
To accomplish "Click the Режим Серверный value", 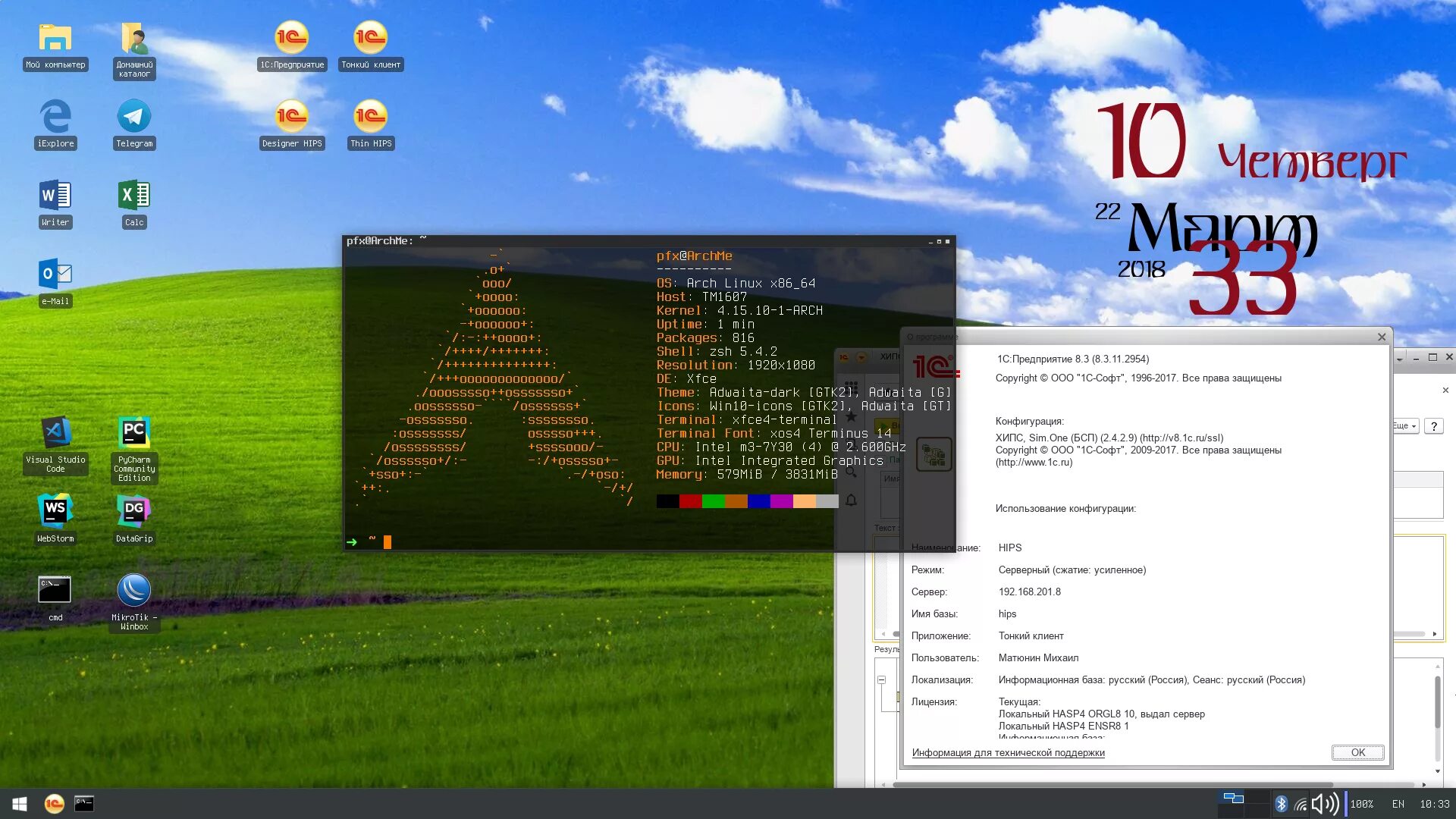I will (x=1072, y=570).
